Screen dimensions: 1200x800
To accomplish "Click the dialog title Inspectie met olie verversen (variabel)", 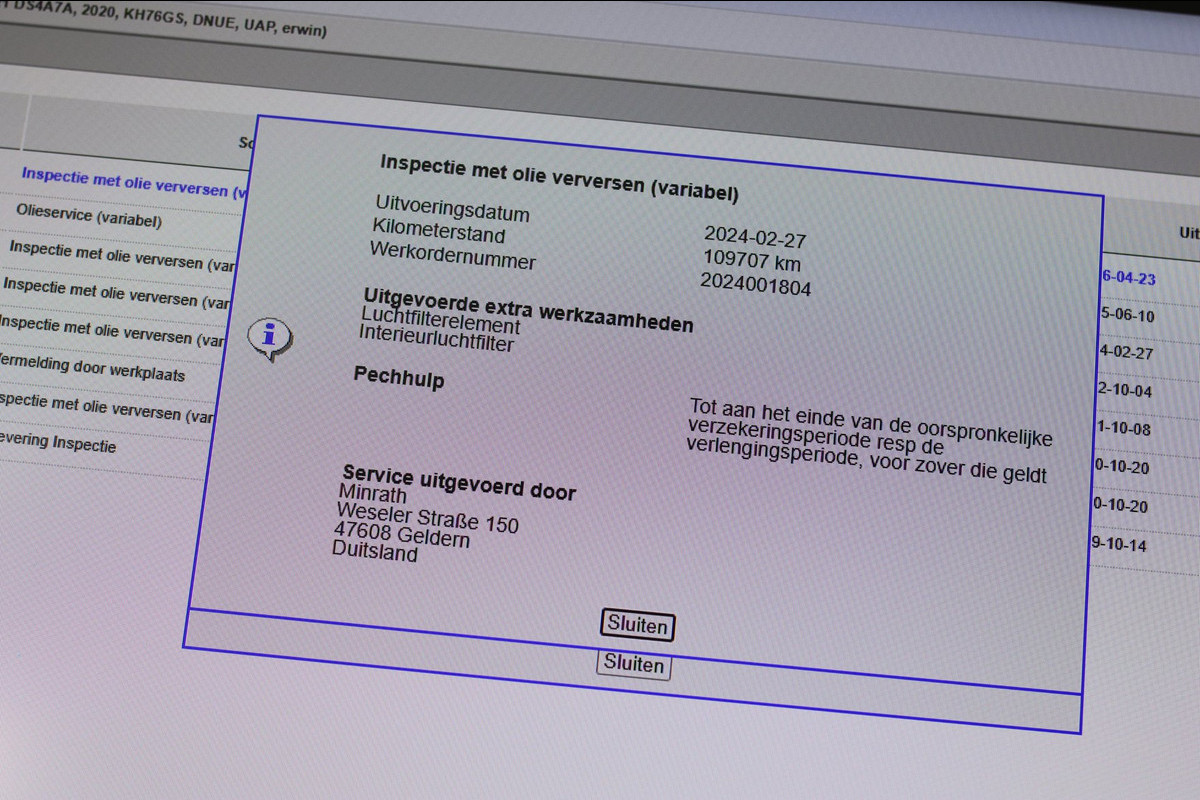I will click(x=559, y=178).
